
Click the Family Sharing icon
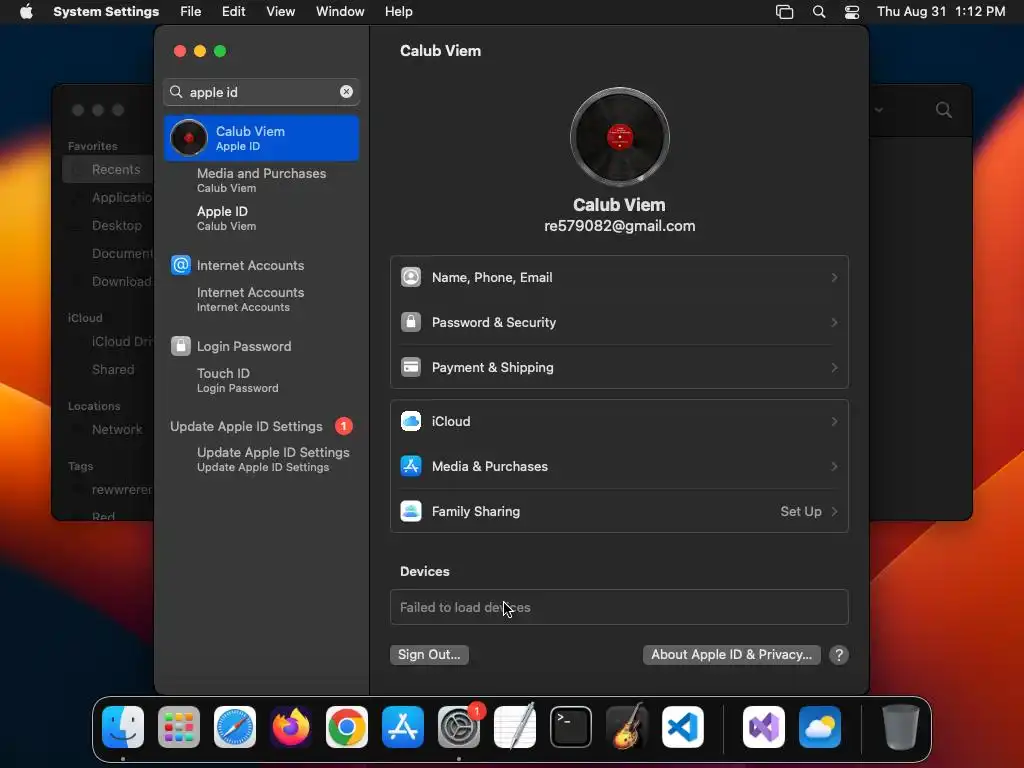click(x=411, y=511)
